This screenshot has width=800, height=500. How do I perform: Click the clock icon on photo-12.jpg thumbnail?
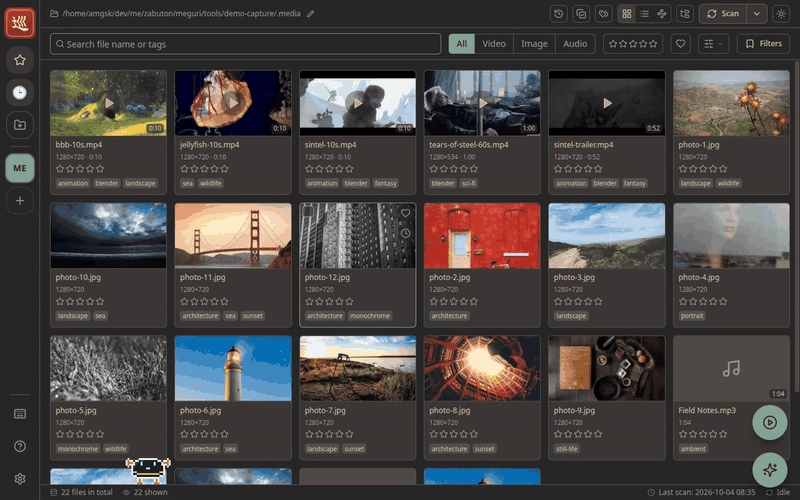[405, 233]
